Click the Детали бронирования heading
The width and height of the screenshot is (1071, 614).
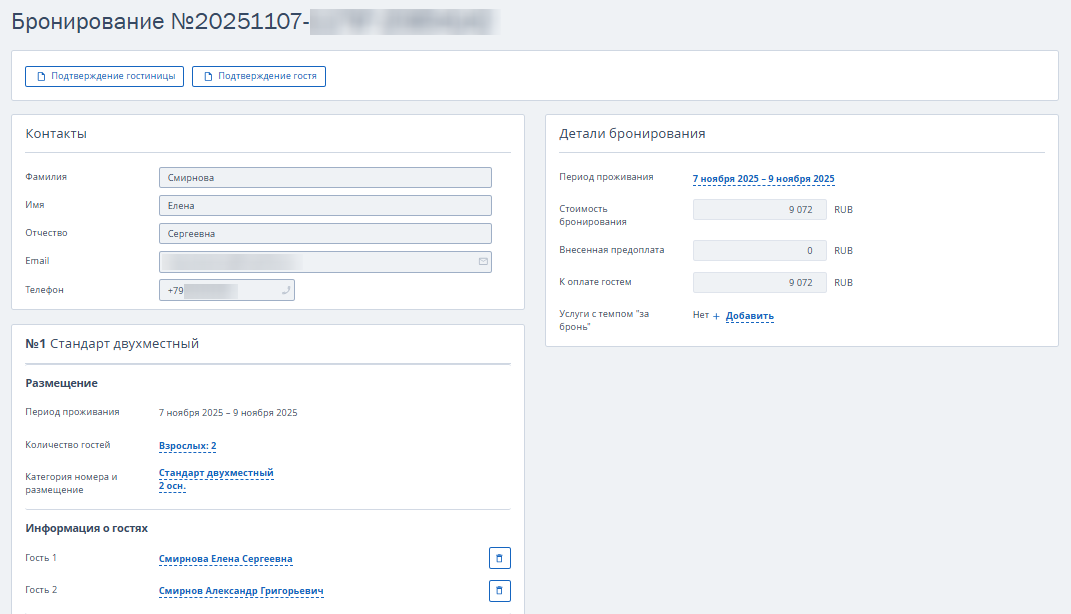(632, 134)
